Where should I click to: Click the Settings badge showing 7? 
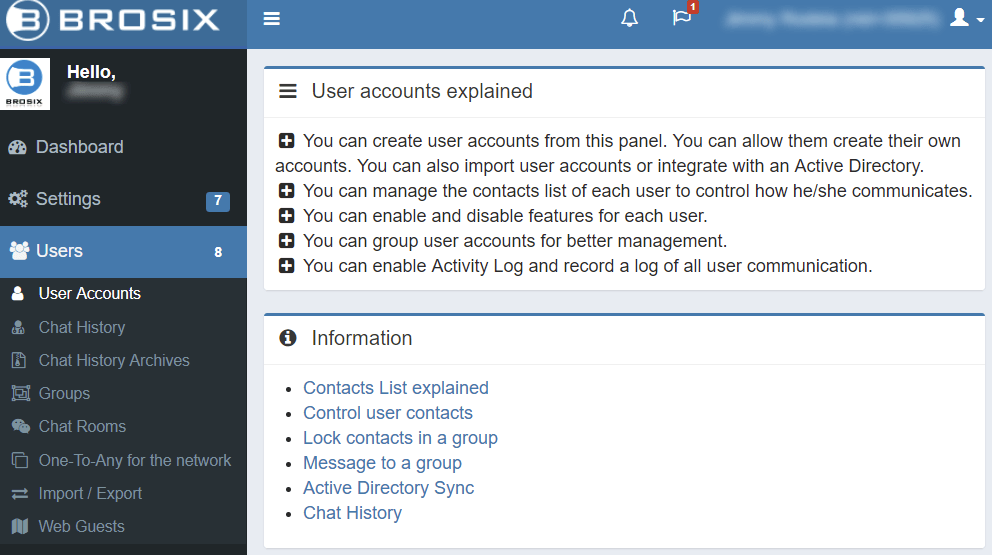click(218, 201)
